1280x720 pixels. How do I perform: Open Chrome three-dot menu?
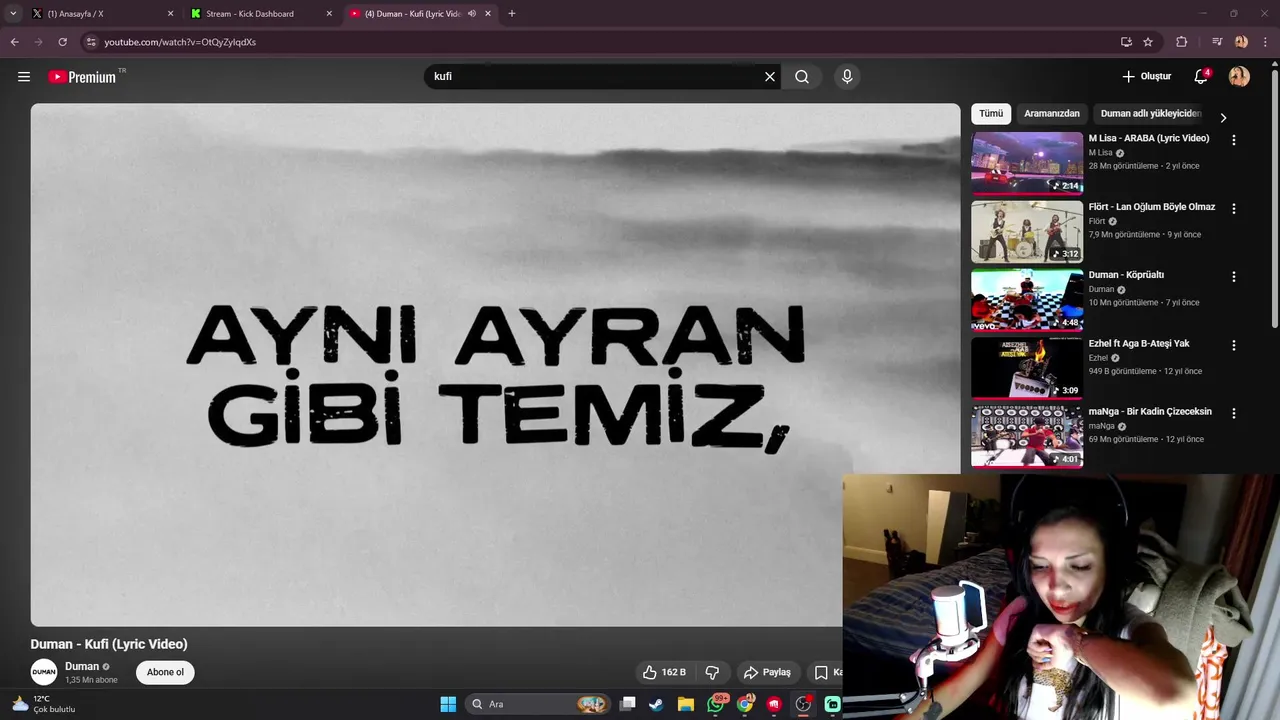[1264, 42]
